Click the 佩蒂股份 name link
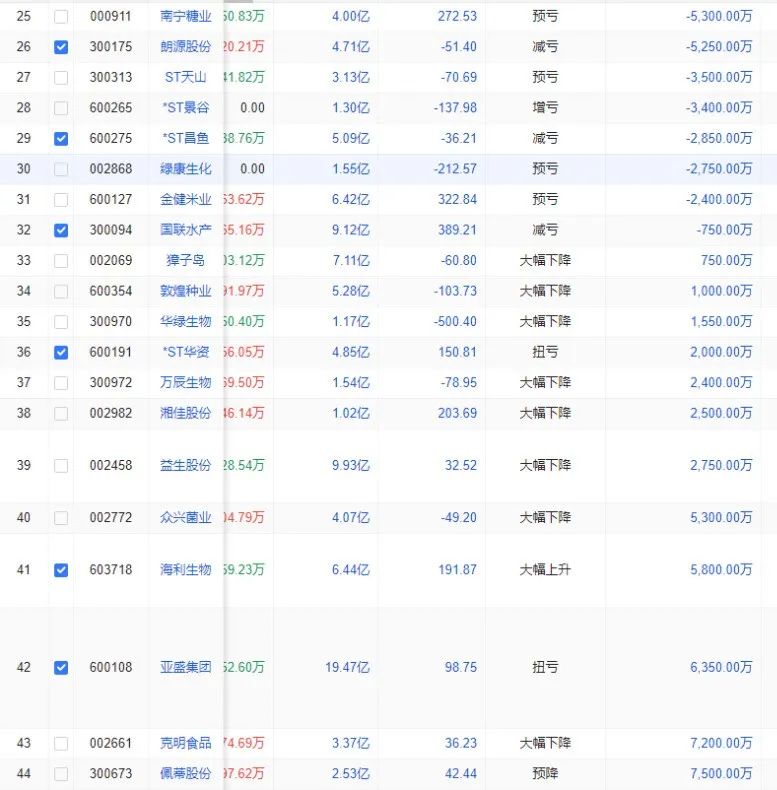The image size is (777, 790). (x=185, y=774)
